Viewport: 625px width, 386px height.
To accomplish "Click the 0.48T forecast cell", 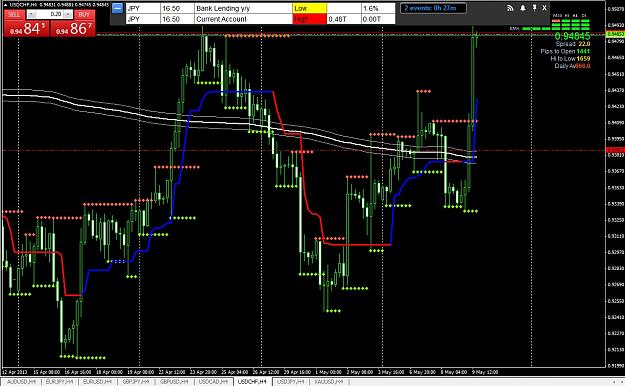I will [x=344, y=19].
